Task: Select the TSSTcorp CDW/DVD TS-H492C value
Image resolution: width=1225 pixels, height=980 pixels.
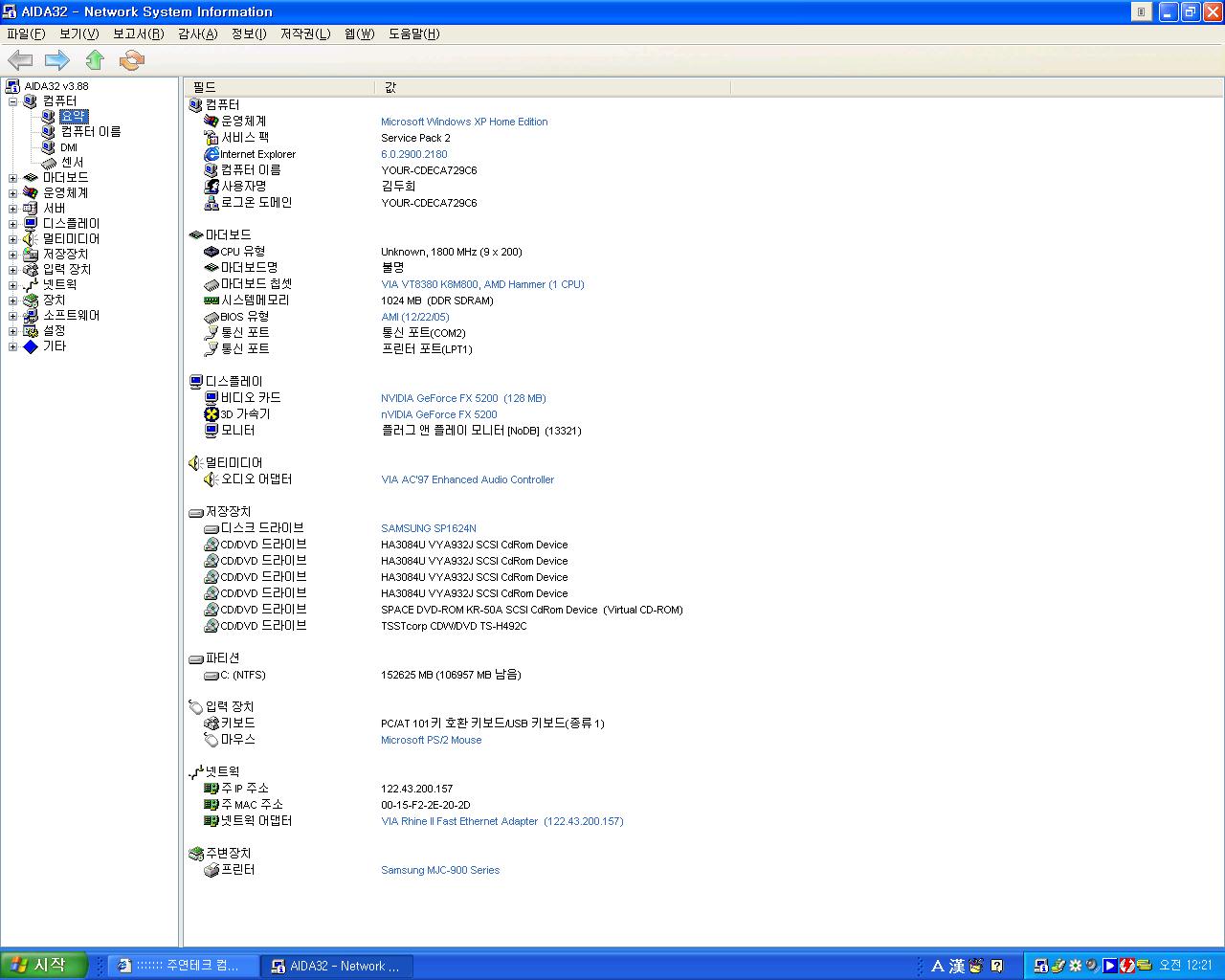Action: [454, 626]
